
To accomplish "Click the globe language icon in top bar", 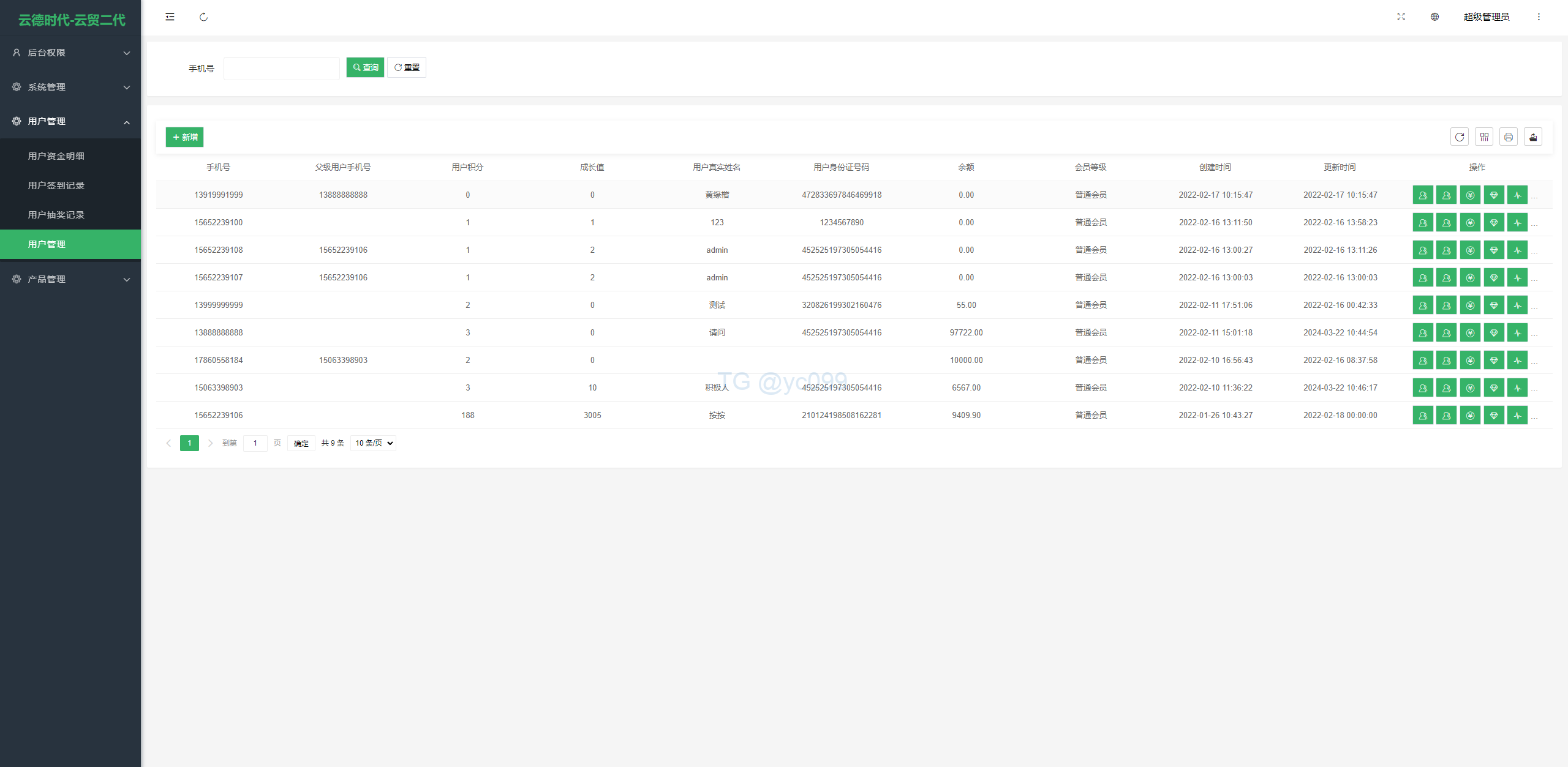I will tap(1434, 17).
